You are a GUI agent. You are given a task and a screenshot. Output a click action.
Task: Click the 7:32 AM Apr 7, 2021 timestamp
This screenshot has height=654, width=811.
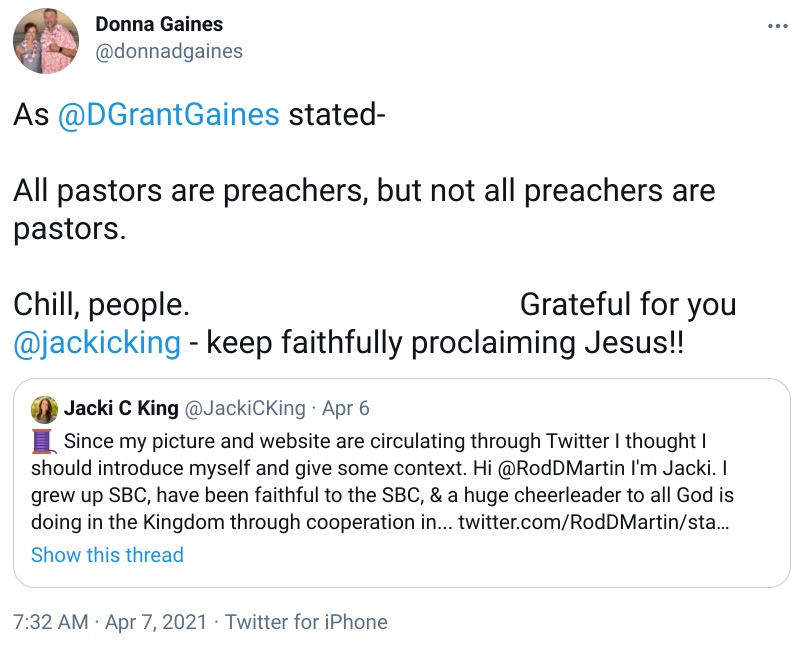109,621
